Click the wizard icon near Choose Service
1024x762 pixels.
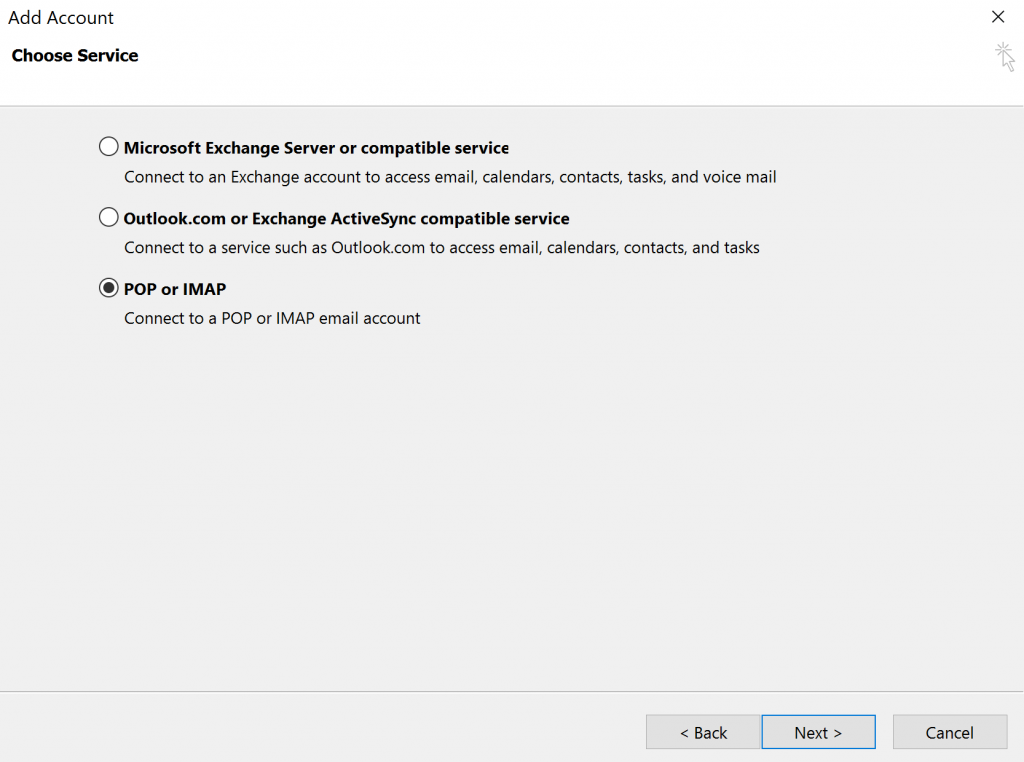pos(1006,56)
